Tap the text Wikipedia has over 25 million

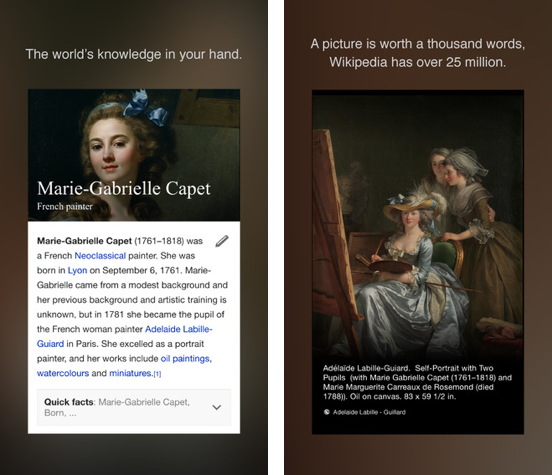(x=418, y=62)
